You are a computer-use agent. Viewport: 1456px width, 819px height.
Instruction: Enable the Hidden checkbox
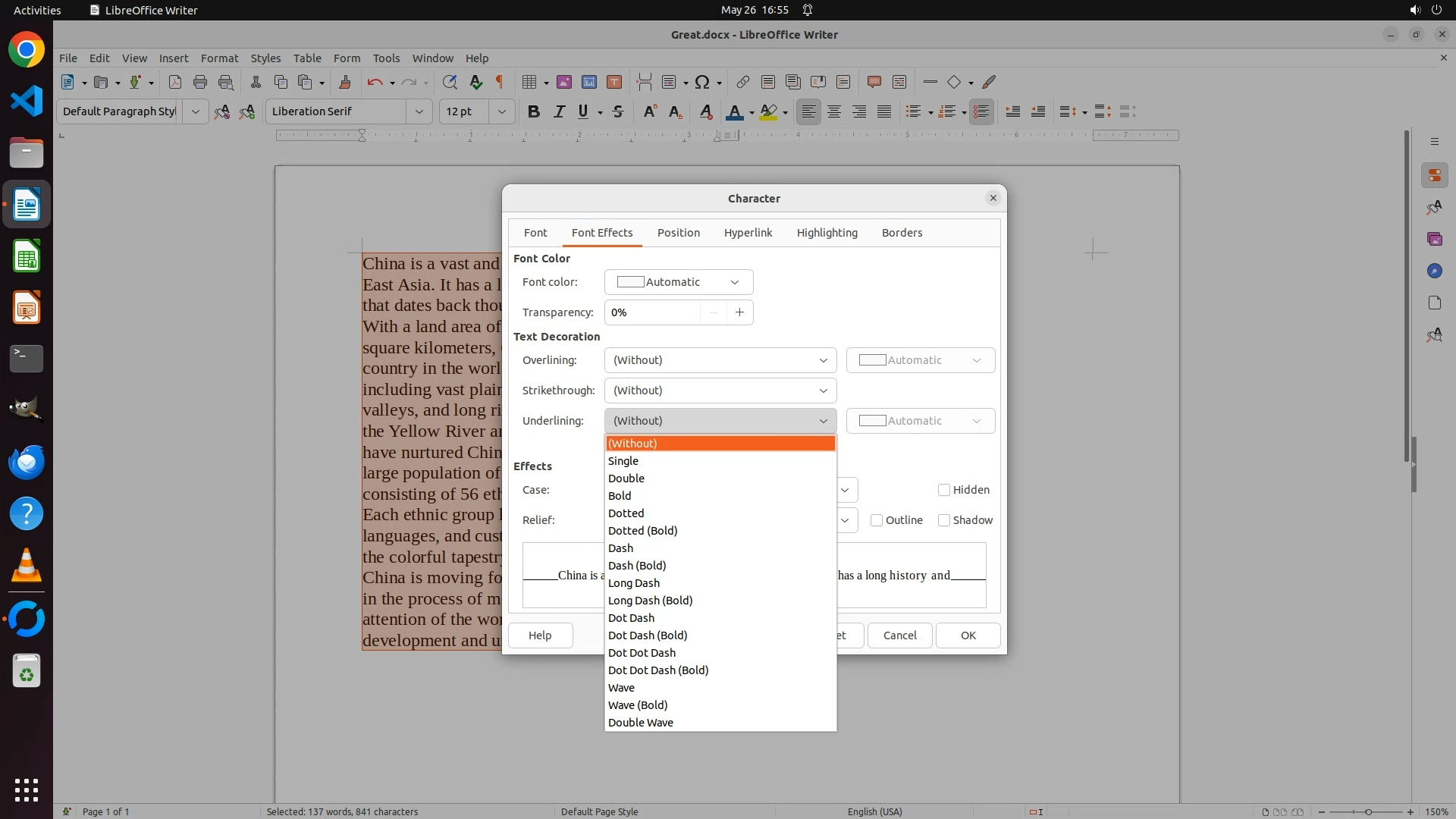click(x=944, y=490)
